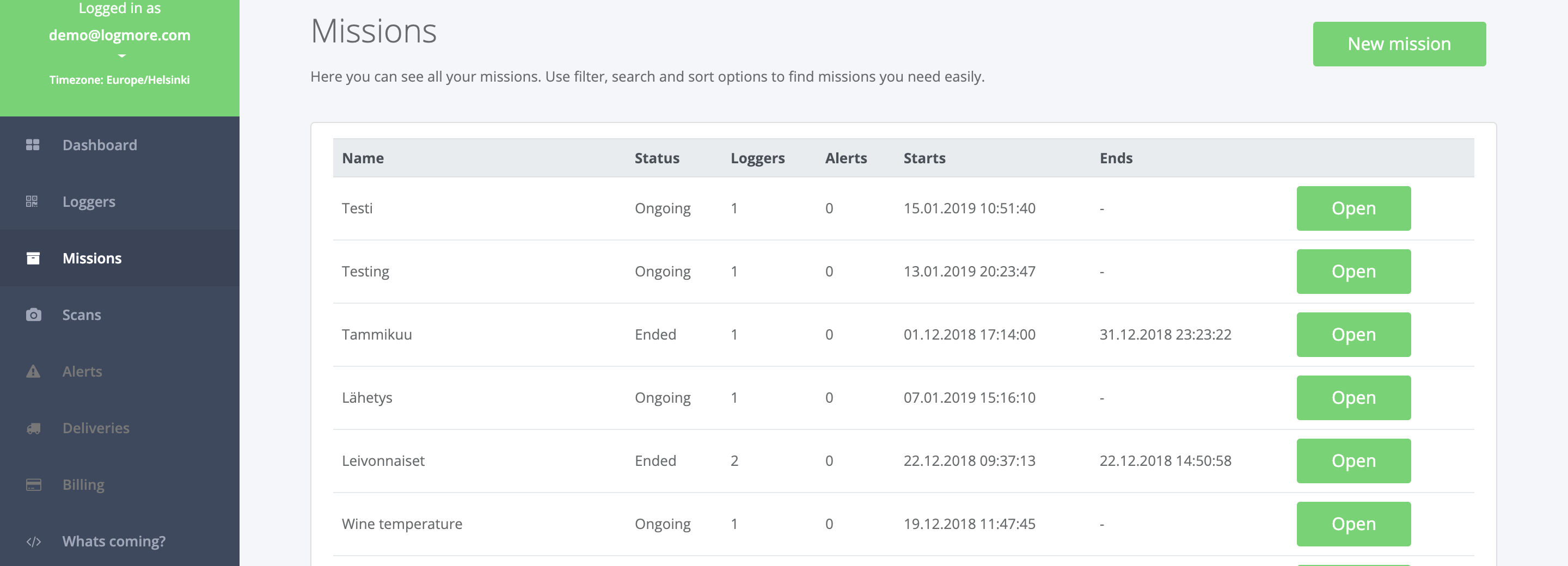The width and height of the screenshot is (1568, 566).
Task: Click Ended status of Tammikuu
Action: click(x=655, y=335)
